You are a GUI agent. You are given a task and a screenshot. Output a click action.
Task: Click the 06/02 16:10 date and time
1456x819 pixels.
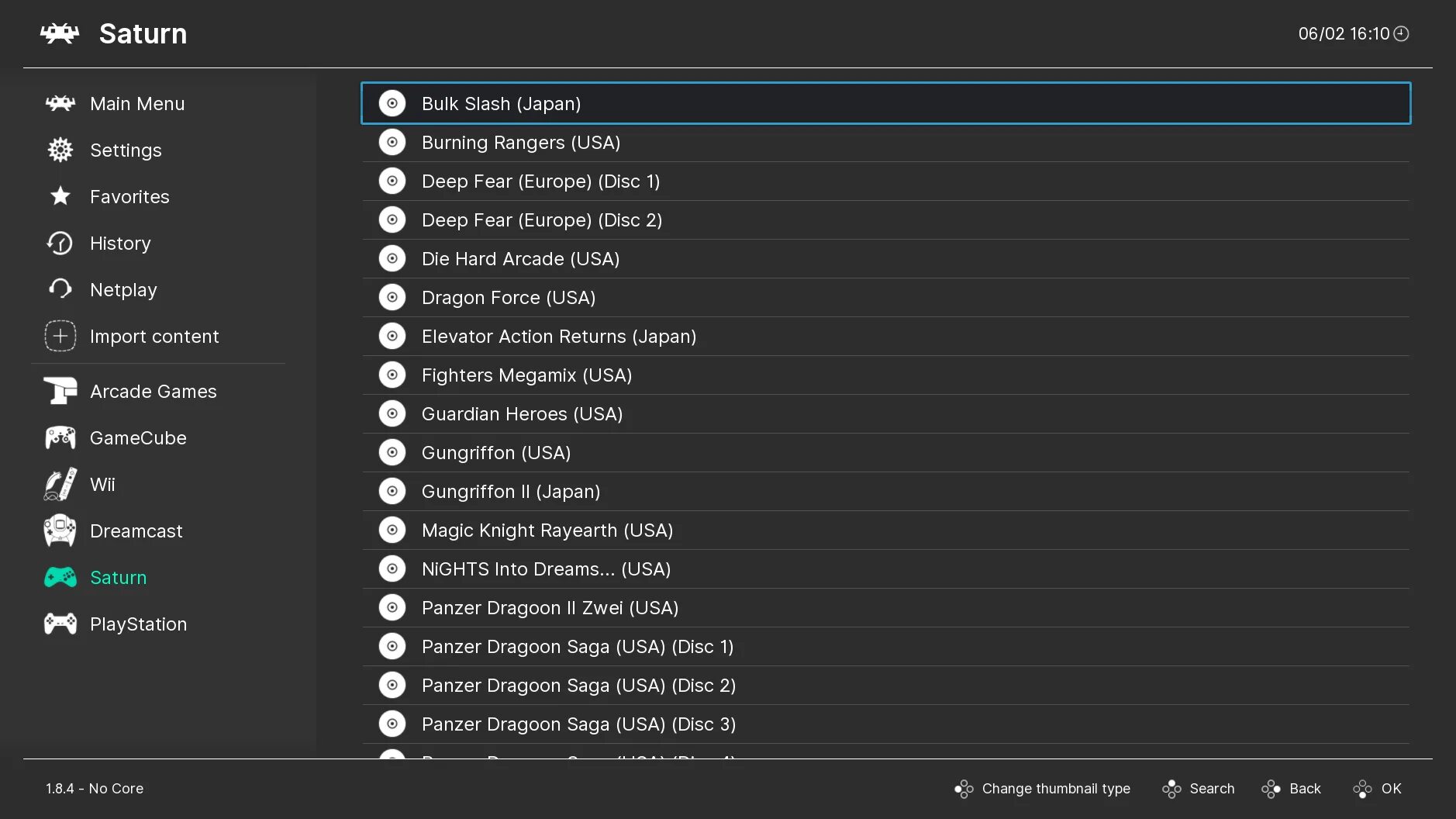pyautogui.click(x=1344, y=33)
